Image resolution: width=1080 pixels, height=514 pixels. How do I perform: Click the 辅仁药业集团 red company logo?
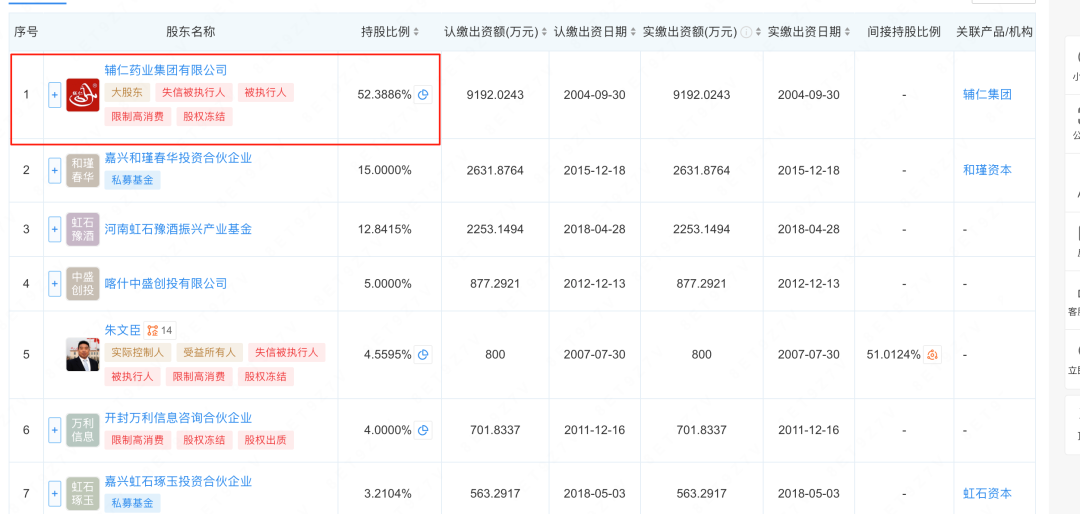tap(83, 95)
